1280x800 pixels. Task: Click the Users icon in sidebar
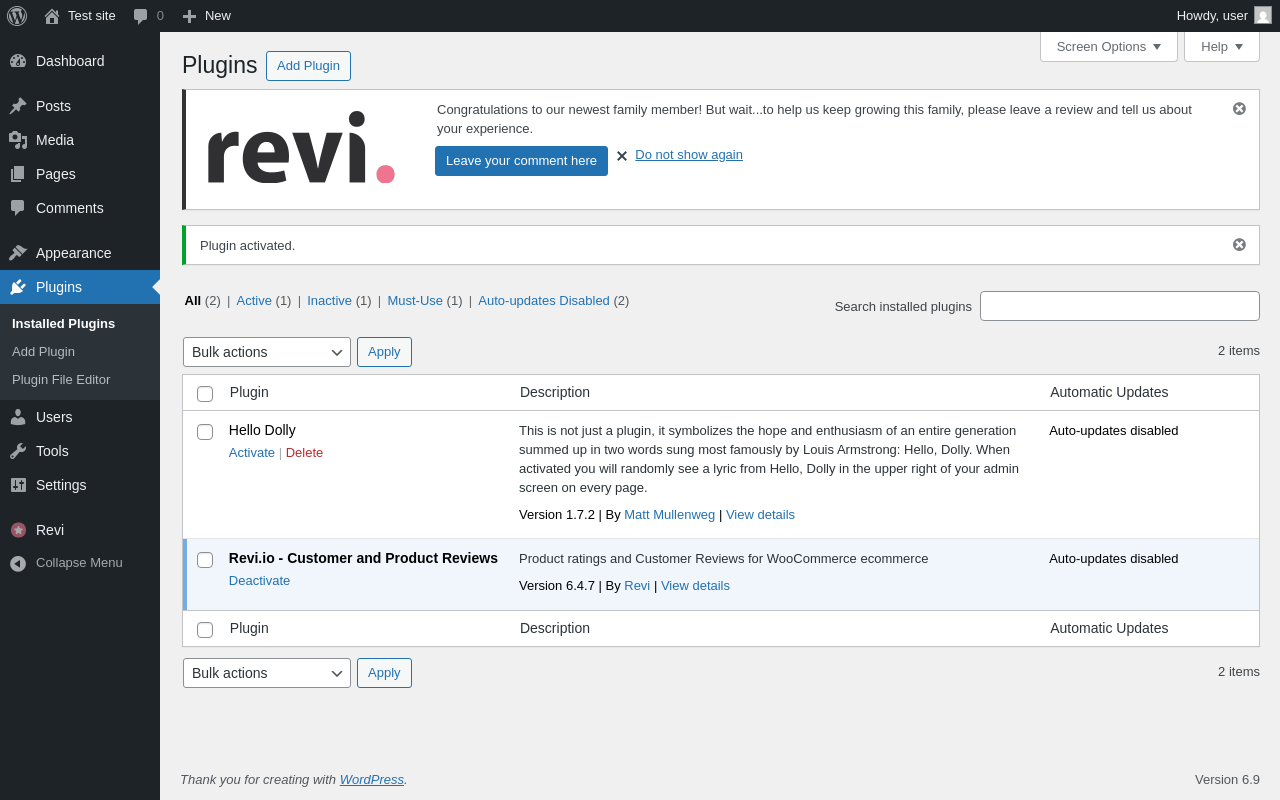coord(18,417)
